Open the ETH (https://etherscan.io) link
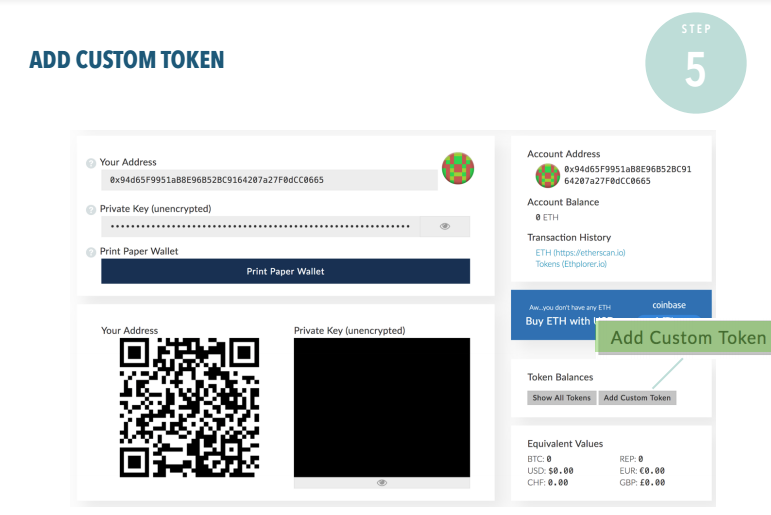 580,252
